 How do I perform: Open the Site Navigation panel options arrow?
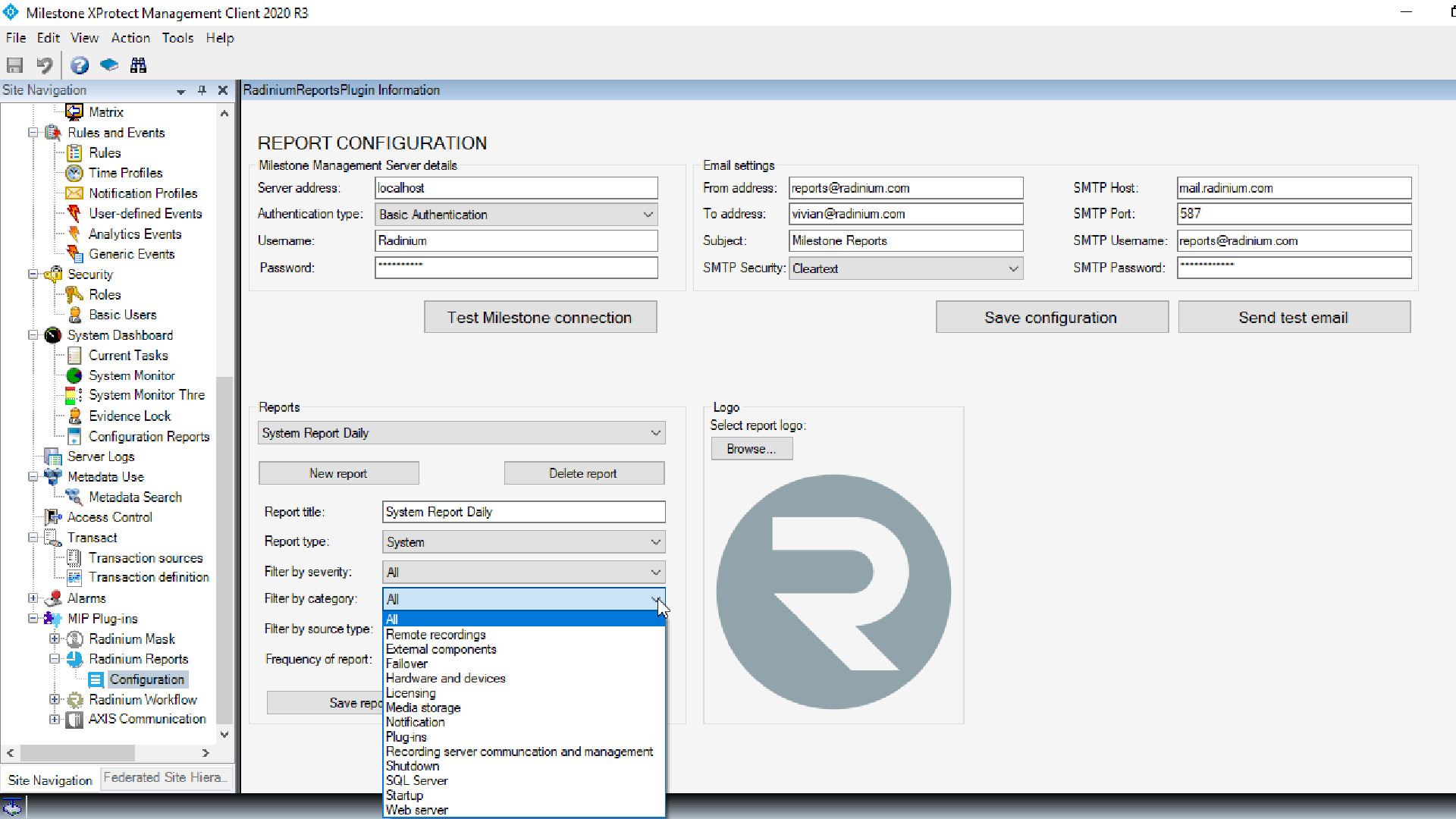point(180,91)
